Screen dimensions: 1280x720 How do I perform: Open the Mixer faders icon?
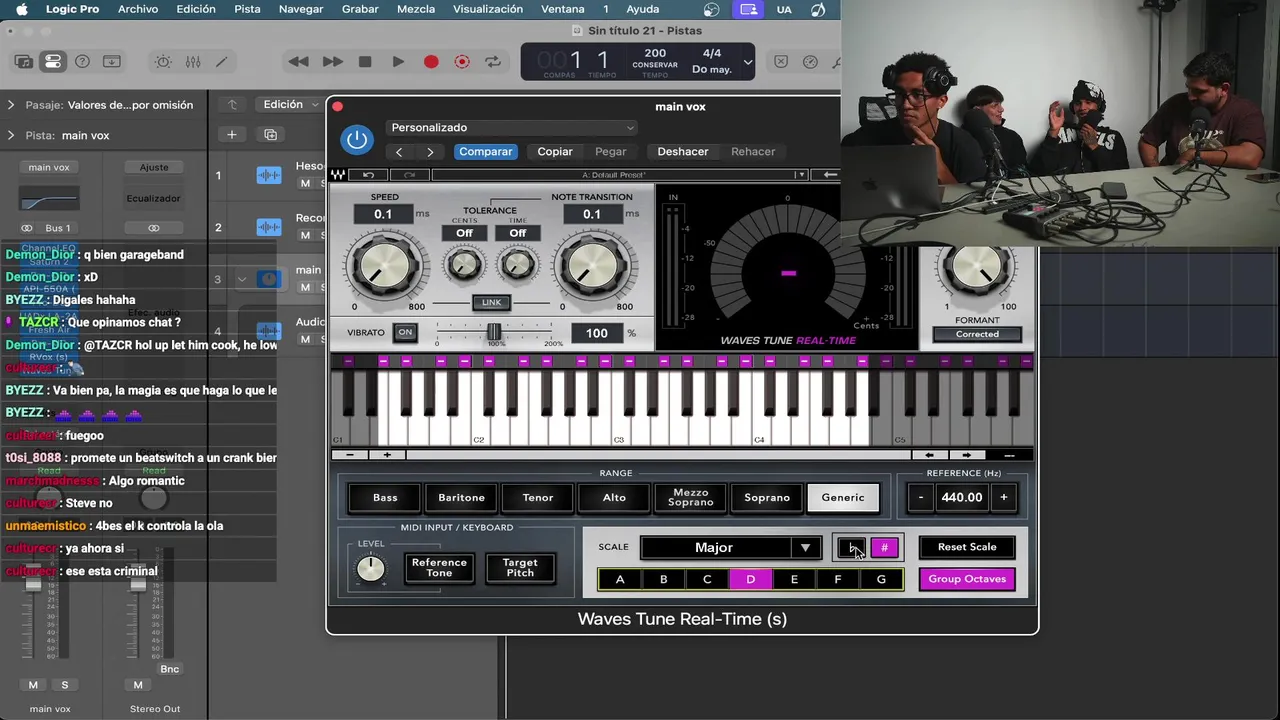(193, 61)
